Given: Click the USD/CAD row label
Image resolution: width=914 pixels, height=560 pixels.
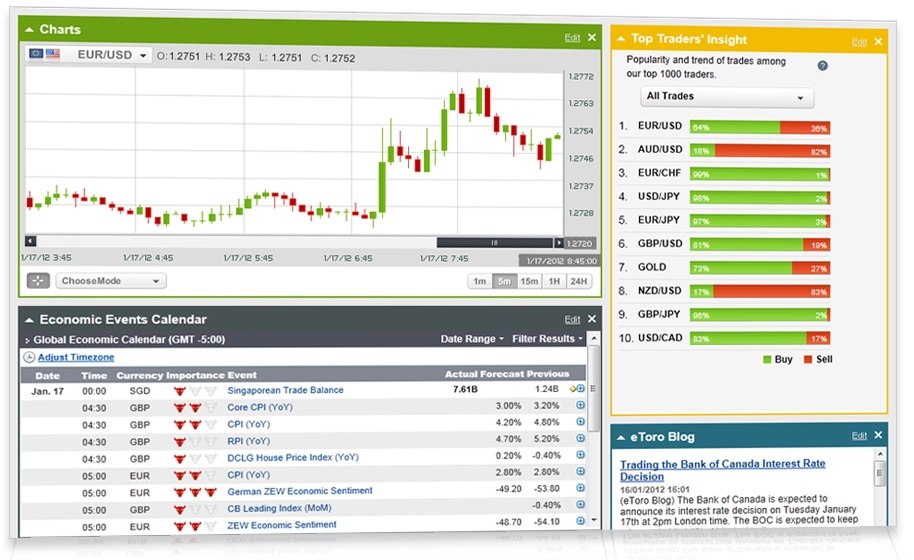Looking at the screenshot, I should tap(660, 338).
